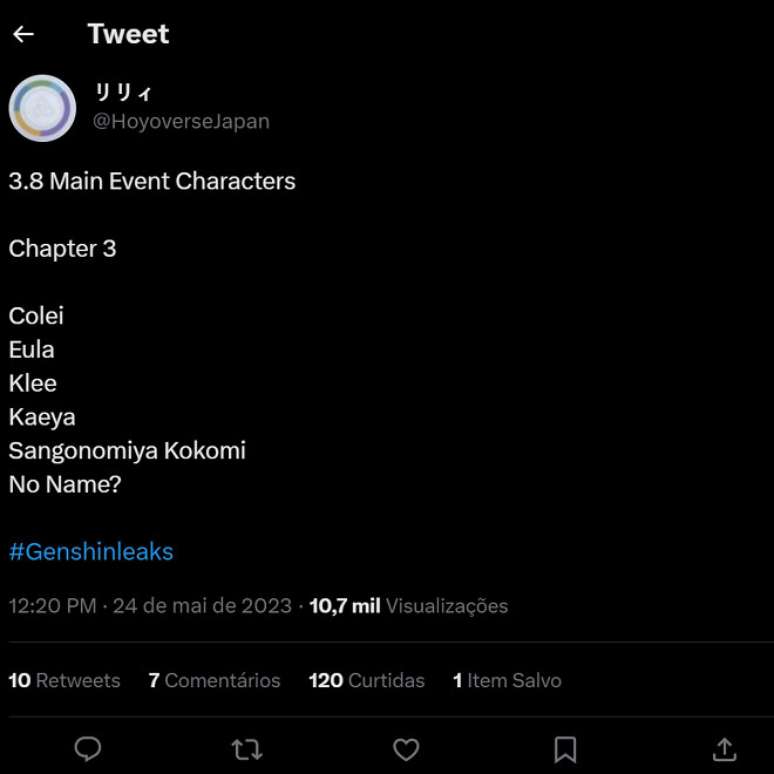View the 120 Curtidas list

pyautogui.click(x=366, y=680)
